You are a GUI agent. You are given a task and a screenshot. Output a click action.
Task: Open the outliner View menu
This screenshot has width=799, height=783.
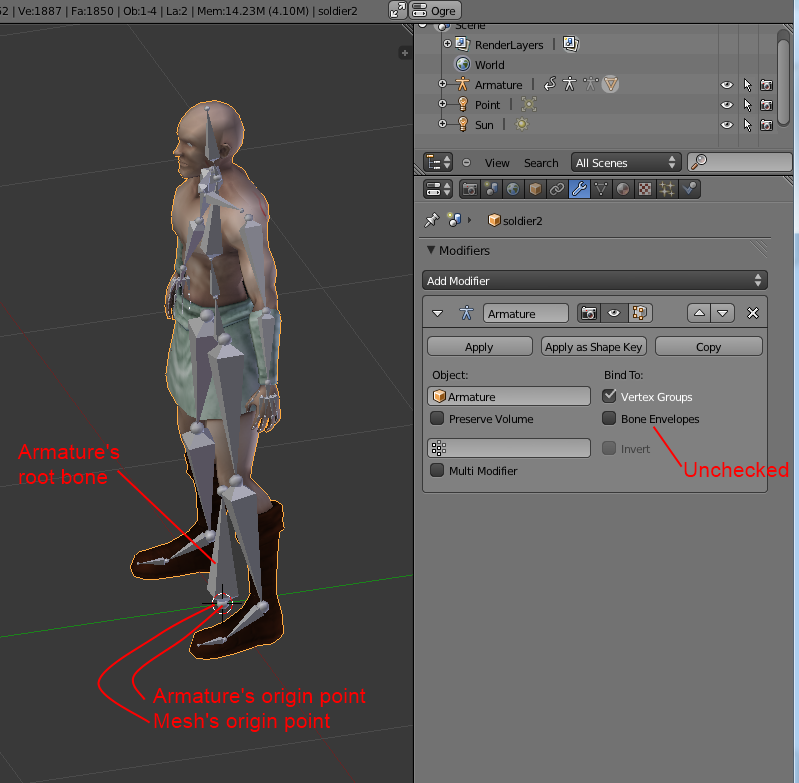pos(497,163)
